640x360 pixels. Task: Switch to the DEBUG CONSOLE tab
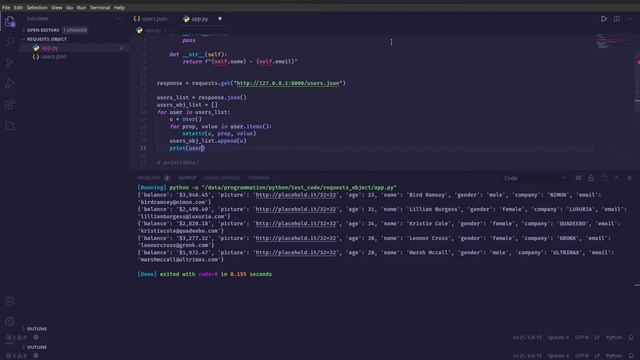tap(222, 178)
